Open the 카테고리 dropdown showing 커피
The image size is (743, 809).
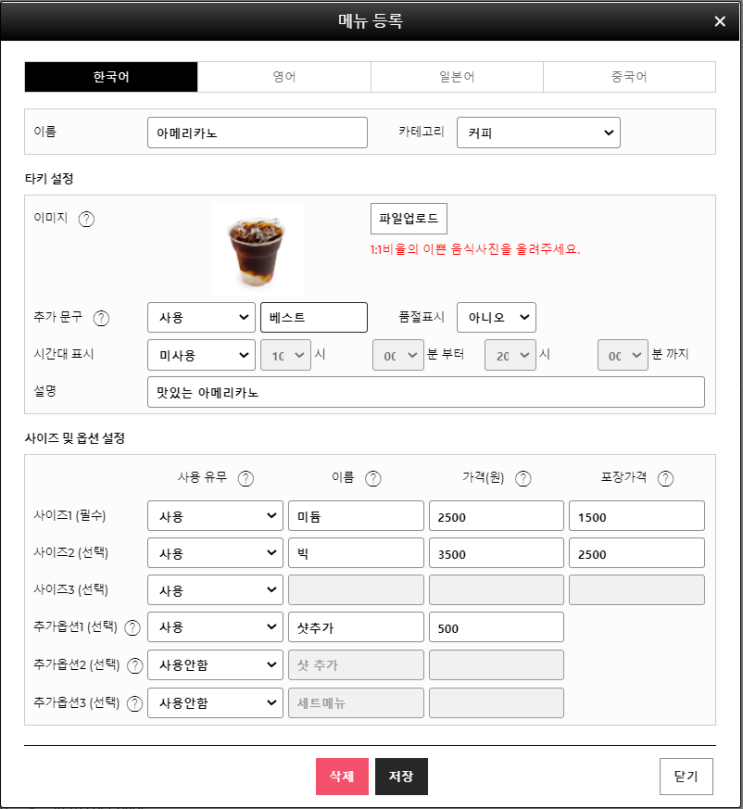[539, 133]
